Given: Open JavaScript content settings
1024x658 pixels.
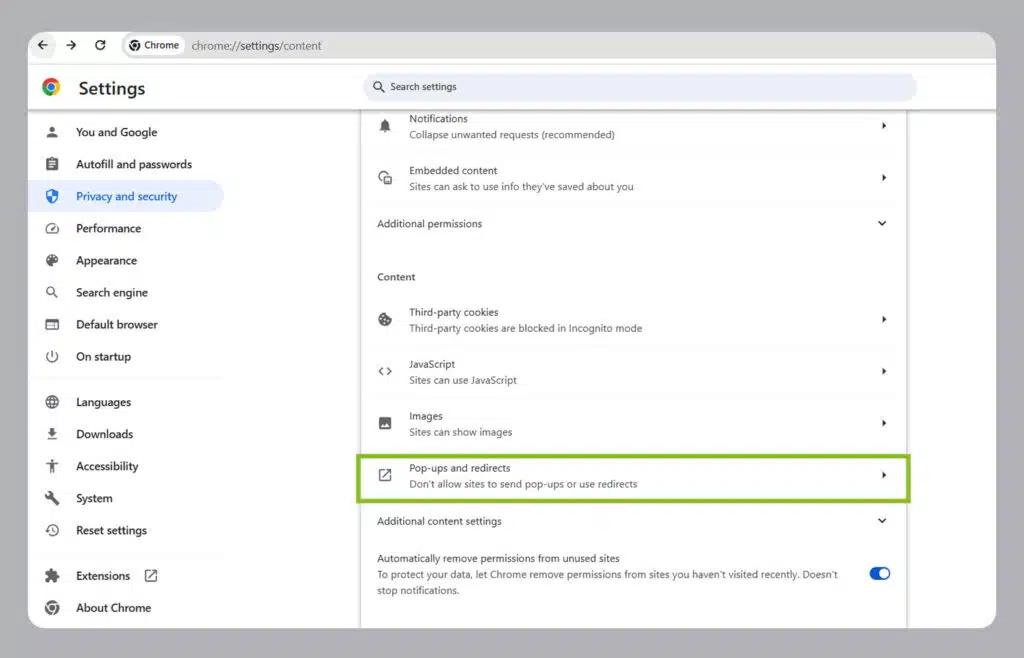Looking at the screenshot, I should 633,372.
